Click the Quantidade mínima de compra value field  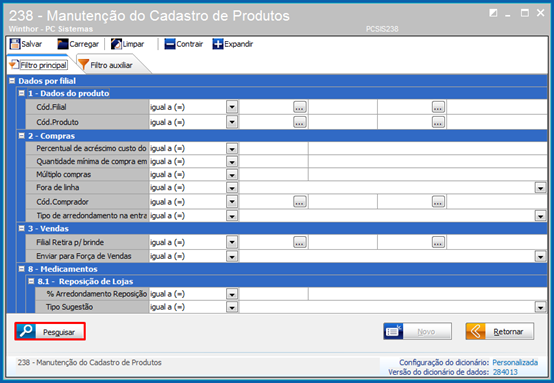(273, 162)
